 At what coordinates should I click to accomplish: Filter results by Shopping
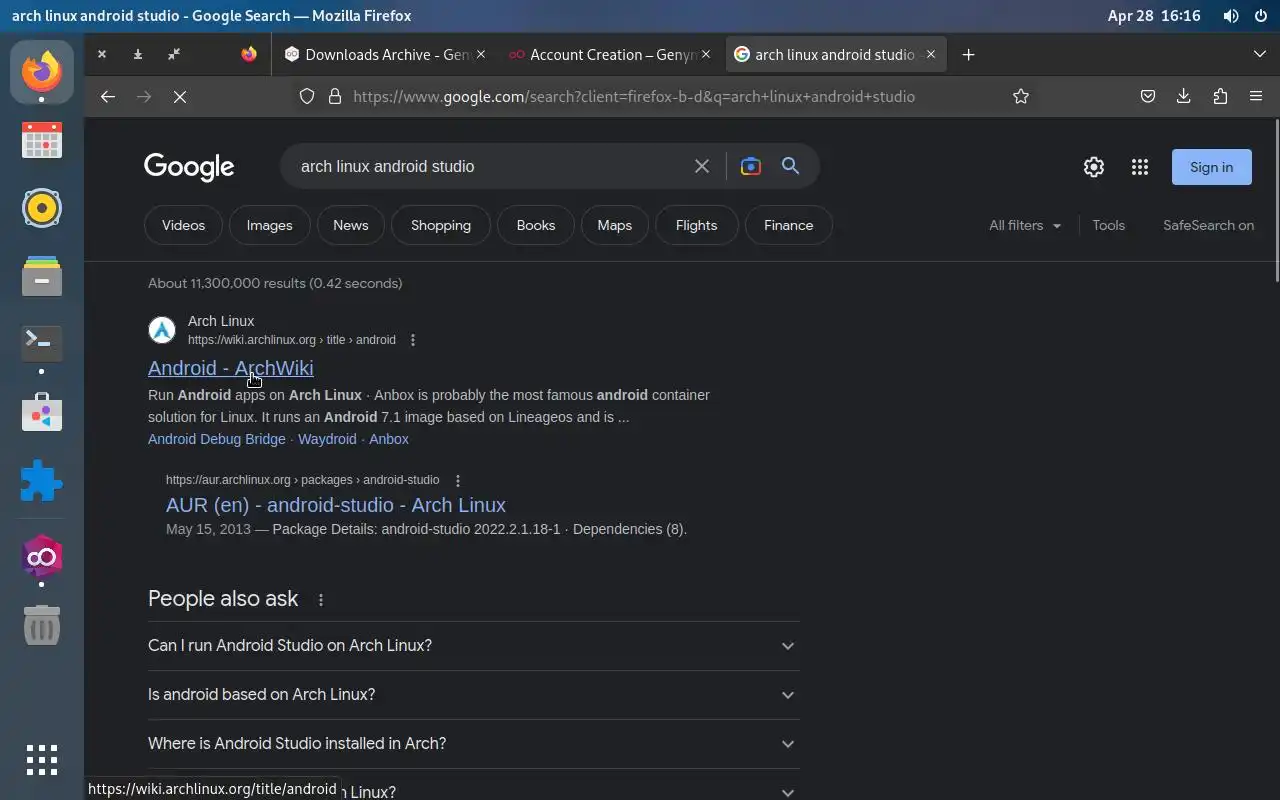click(441, 225)
